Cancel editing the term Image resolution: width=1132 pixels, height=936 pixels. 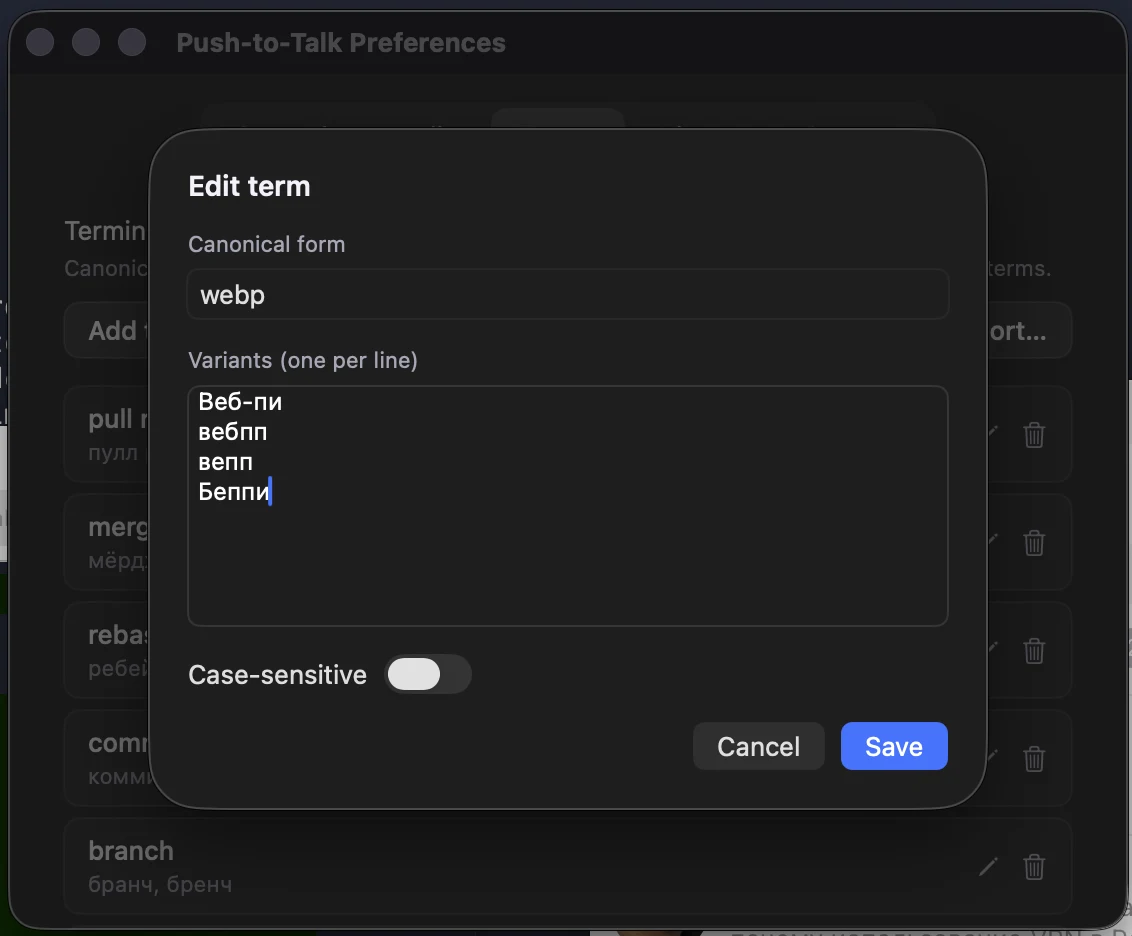tap(758, 746)
